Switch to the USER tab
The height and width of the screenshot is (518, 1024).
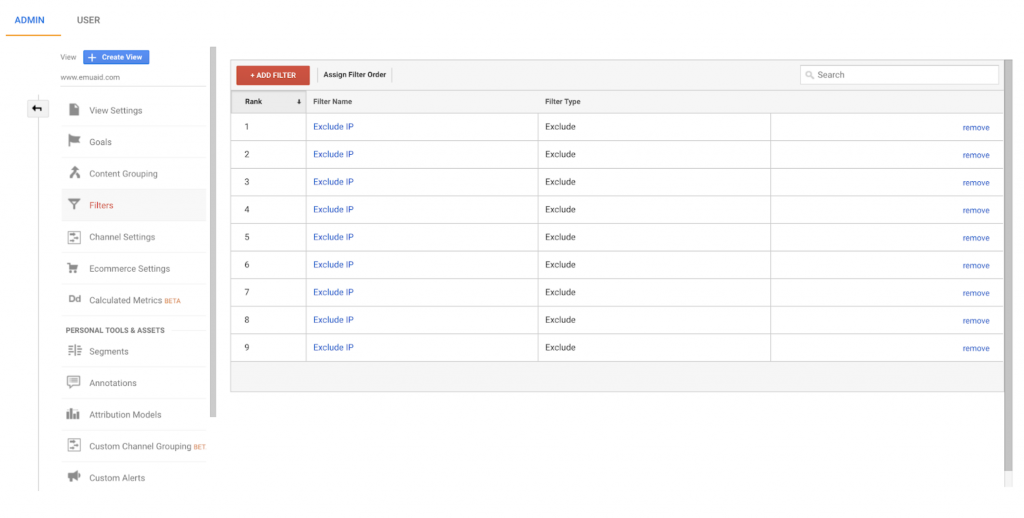88,20
